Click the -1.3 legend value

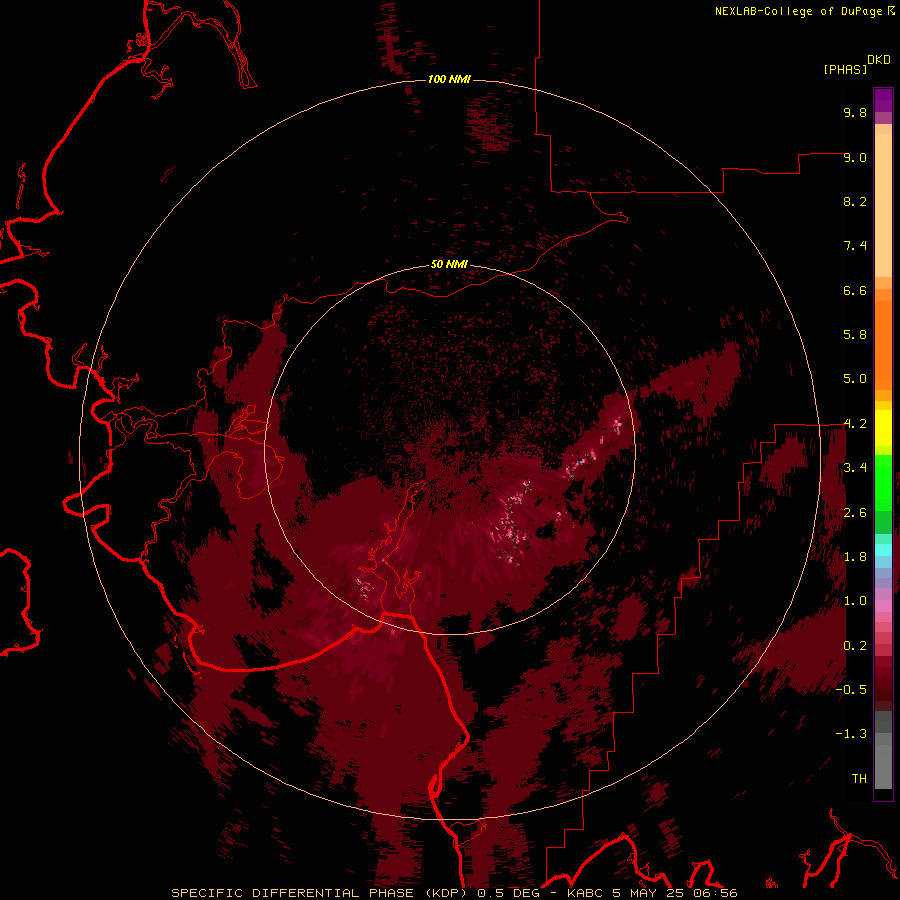tap(851, 734)
